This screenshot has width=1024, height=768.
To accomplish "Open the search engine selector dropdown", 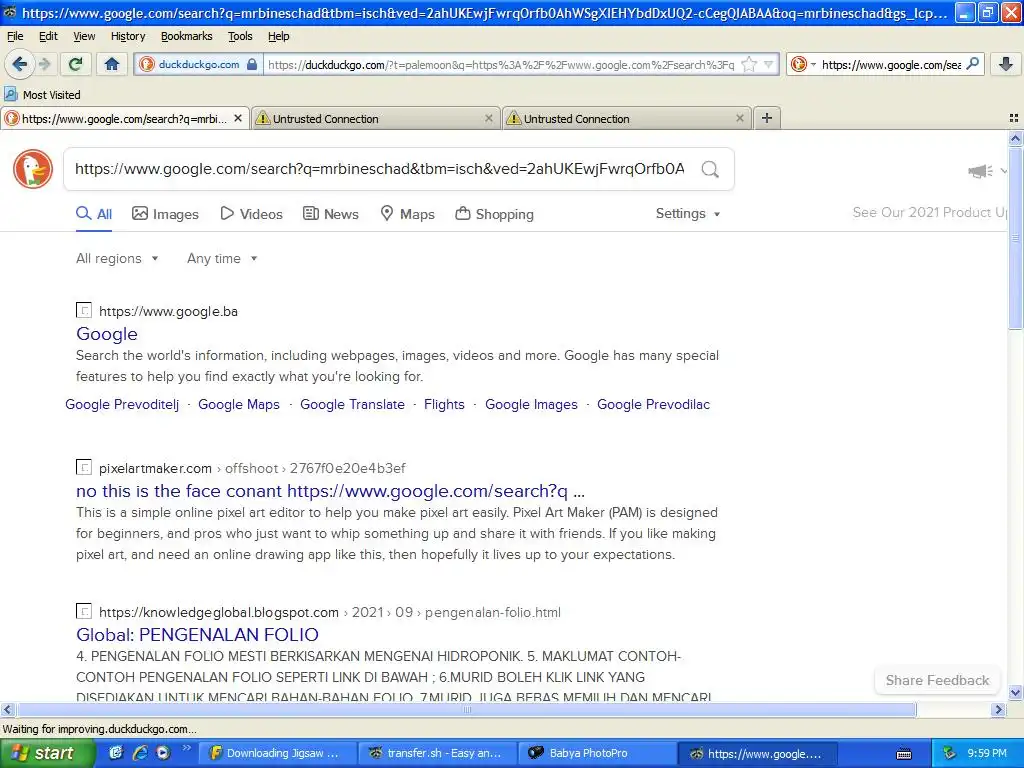I will coord(803,64).
